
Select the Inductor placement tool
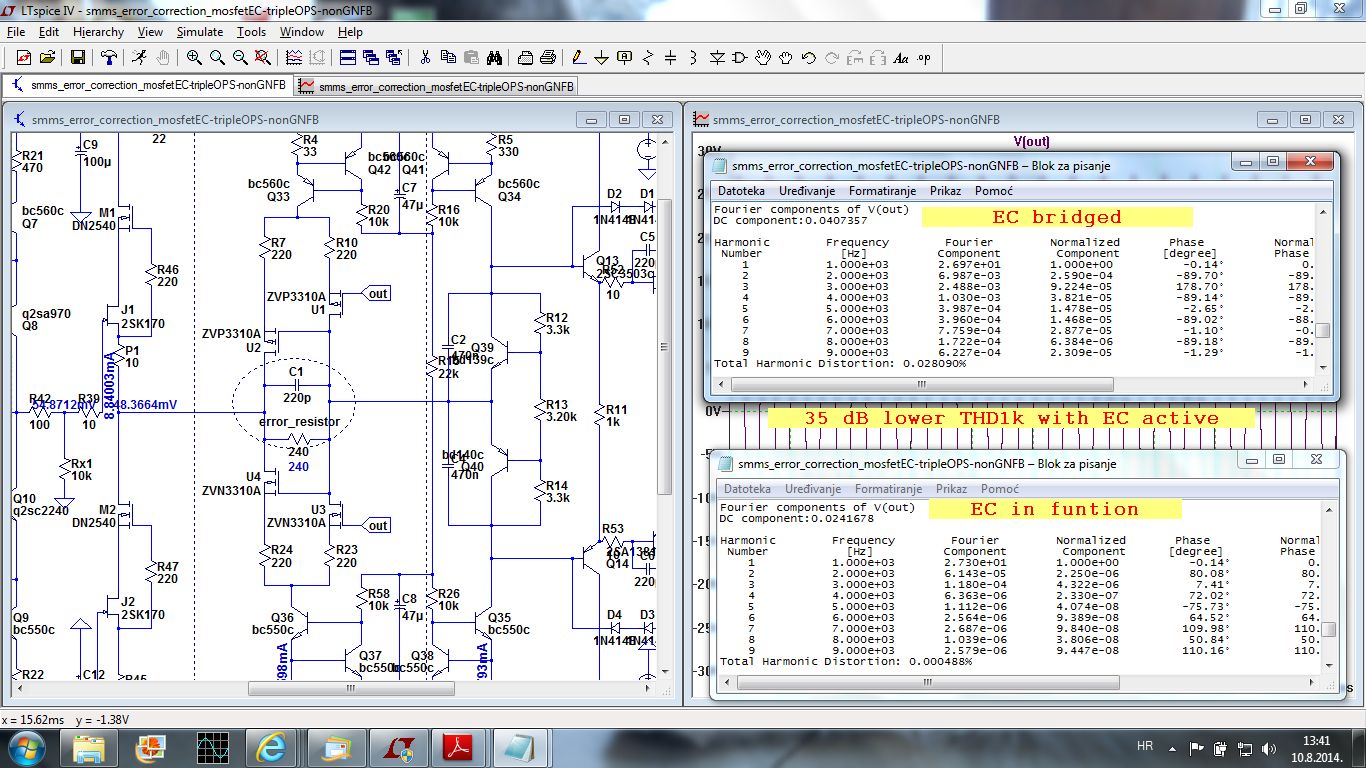pos(694,58)
